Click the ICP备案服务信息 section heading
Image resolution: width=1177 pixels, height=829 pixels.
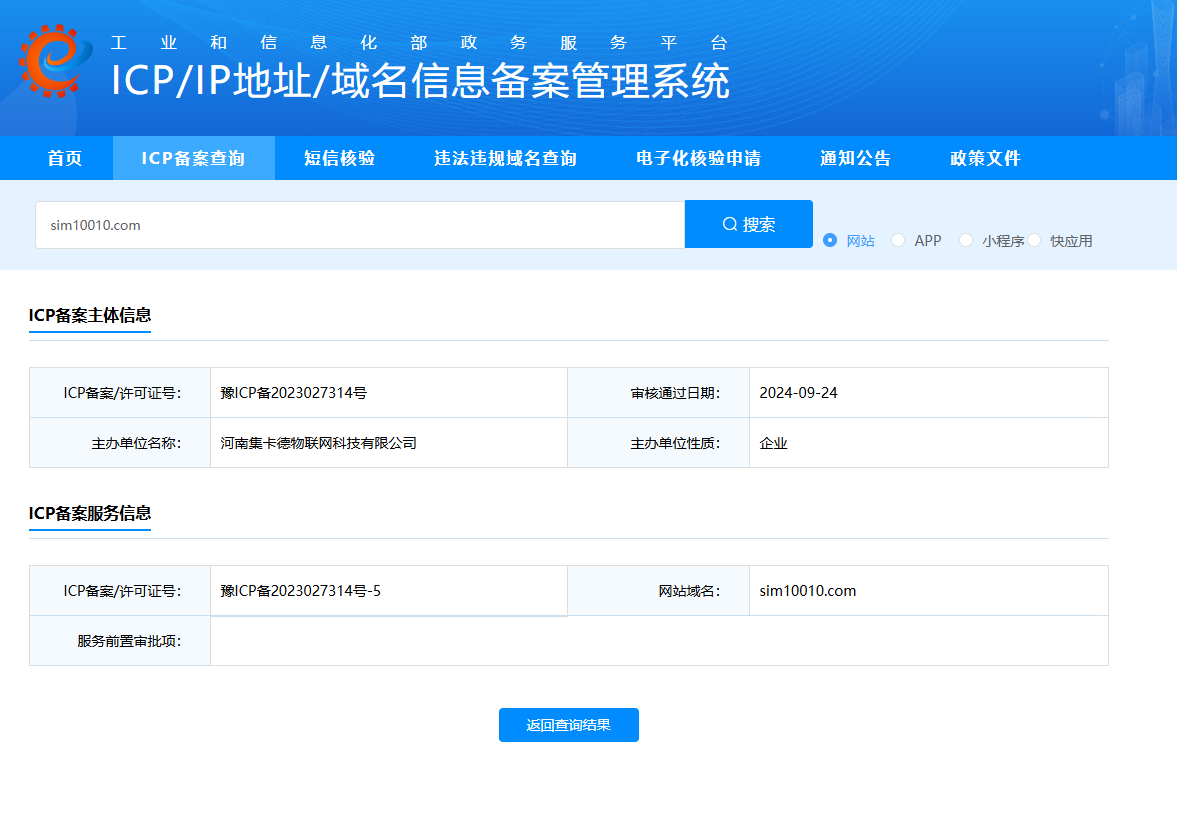[90, 514]
